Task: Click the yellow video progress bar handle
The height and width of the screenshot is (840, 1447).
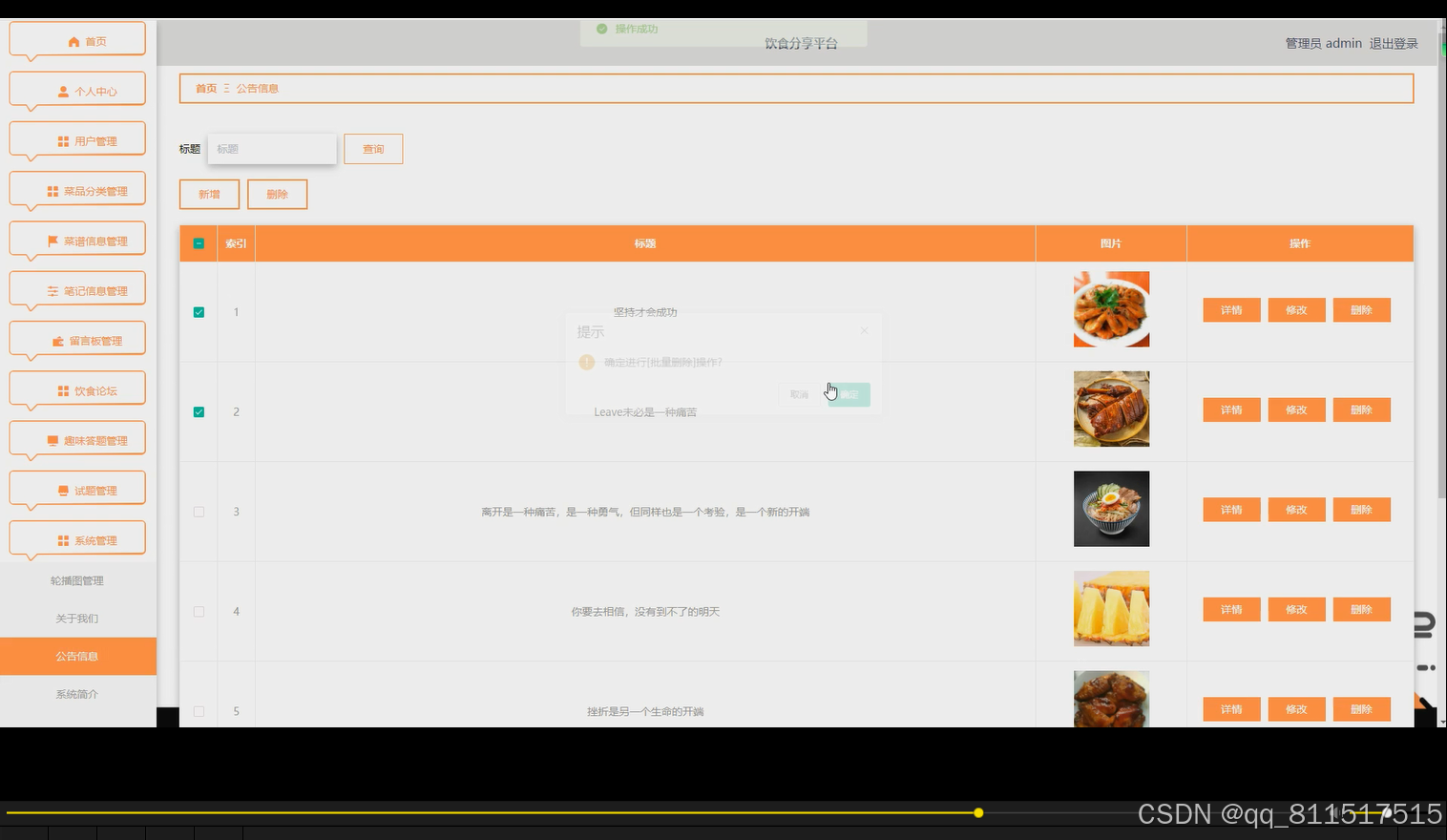Action: point(978,812)
